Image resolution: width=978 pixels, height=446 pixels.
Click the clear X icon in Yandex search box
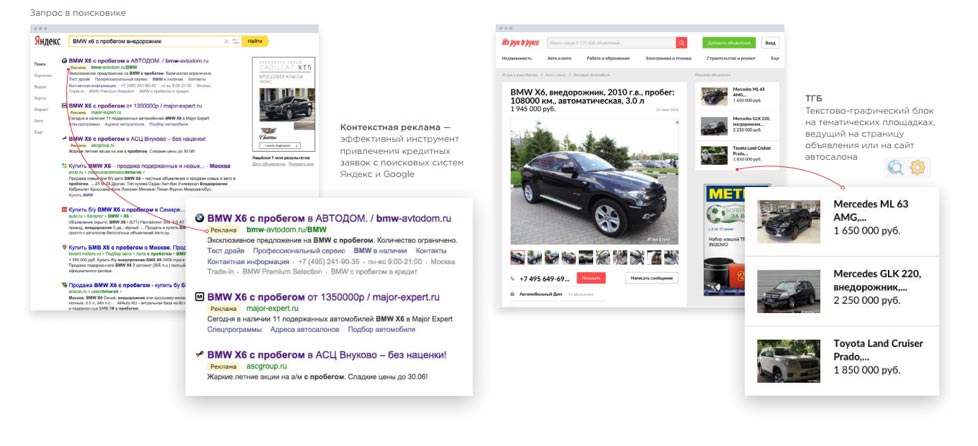pyautogui.click(x=227, y=42)
